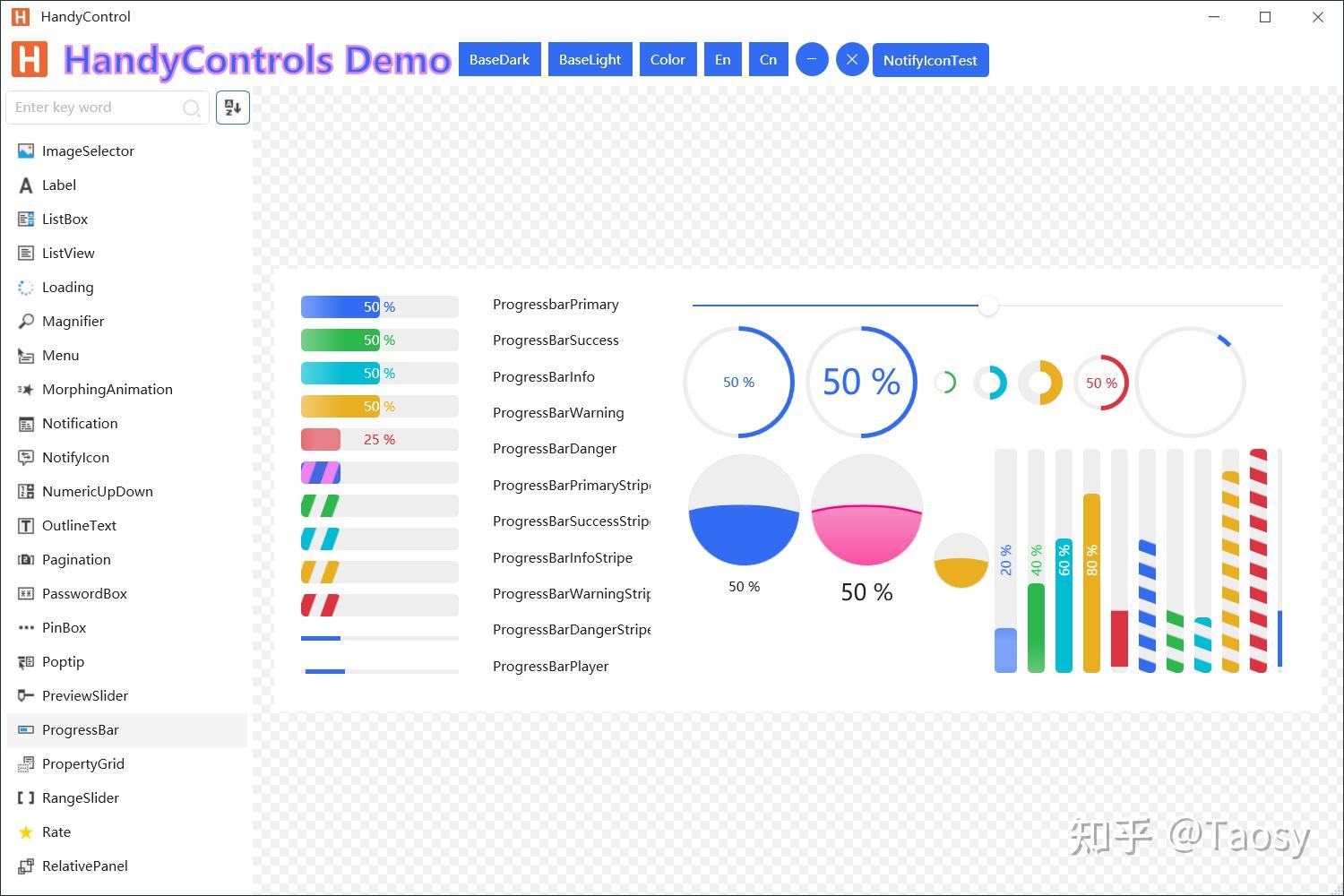This screenshot has height=896, width=1344.
Task: Click the yellow ProgressBarWarning 50% bar
Action: point(380,407)
